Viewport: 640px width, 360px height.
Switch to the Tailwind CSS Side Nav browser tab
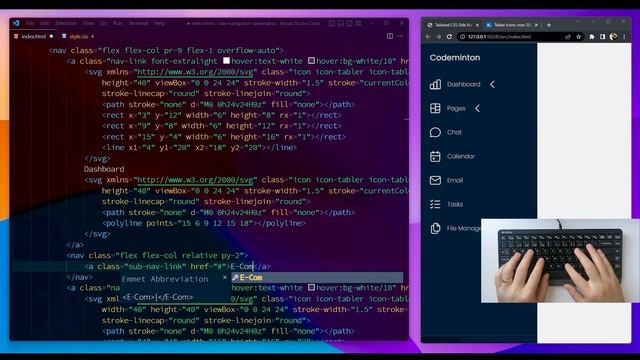click(453, 25)
